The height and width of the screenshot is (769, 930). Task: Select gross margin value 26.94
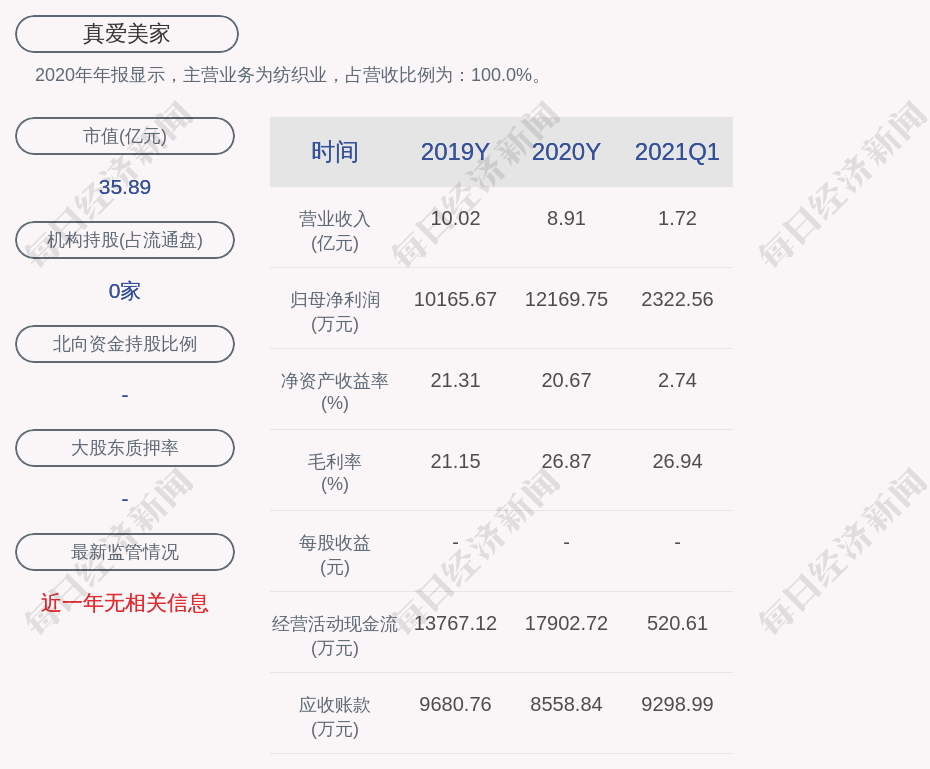tap(677, 461)
